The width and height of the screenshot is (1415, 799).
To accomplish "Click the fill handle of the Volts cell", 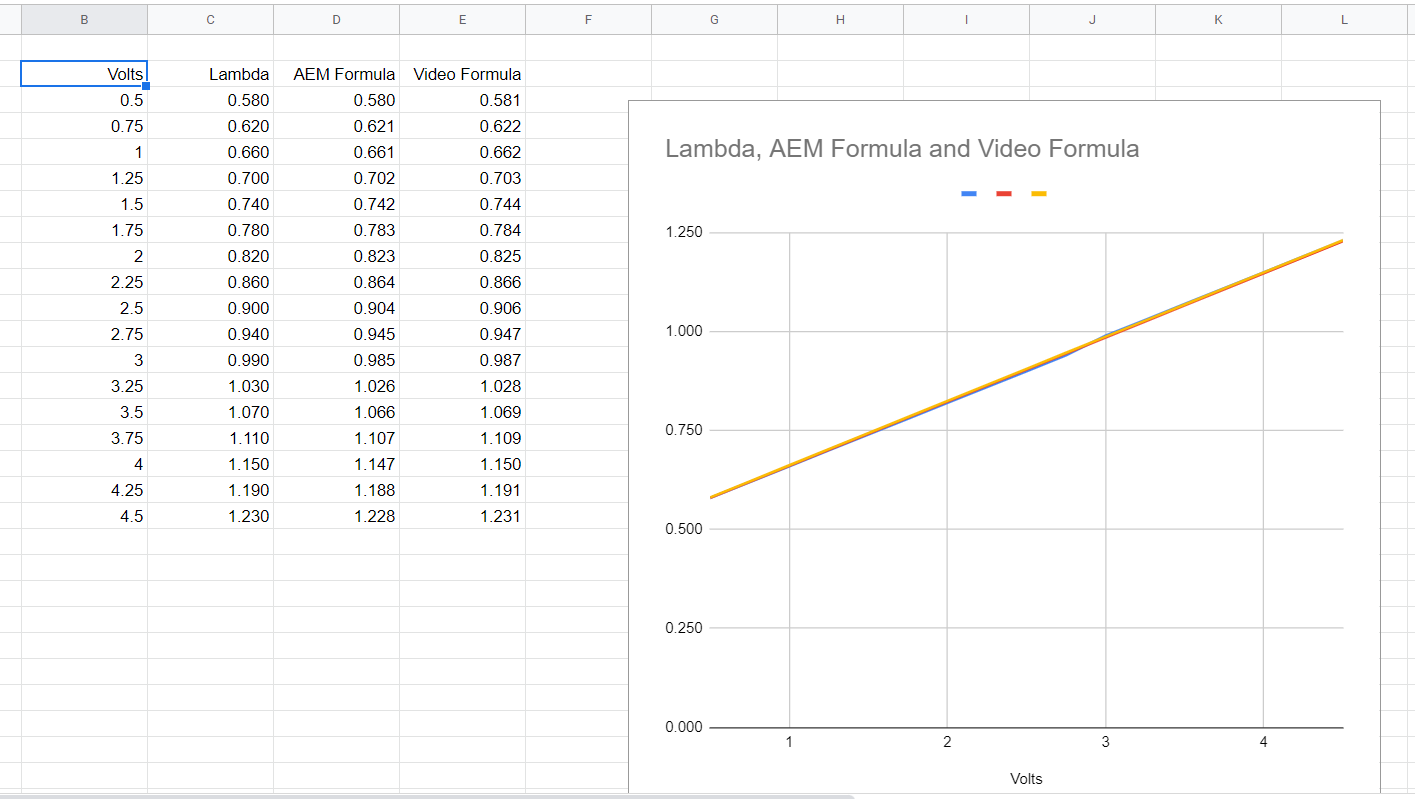I will [146, 86].
